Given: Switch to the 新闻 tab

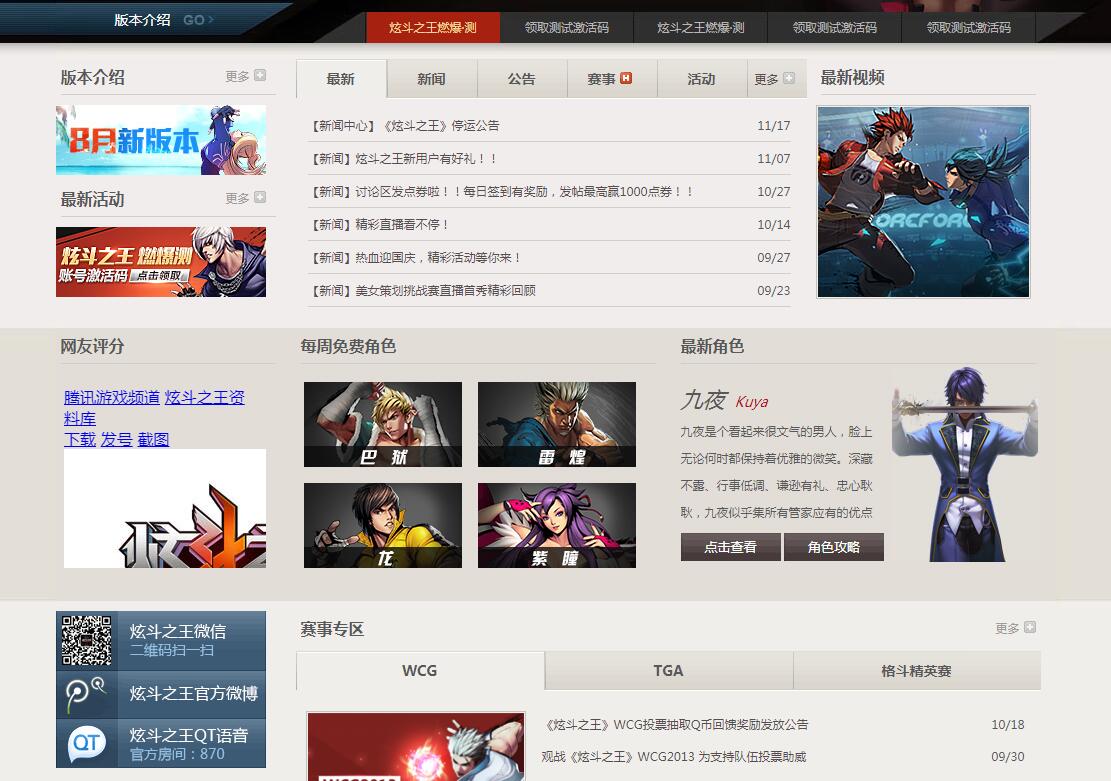Looking at the screenshot, I should [x=432, y=79].
